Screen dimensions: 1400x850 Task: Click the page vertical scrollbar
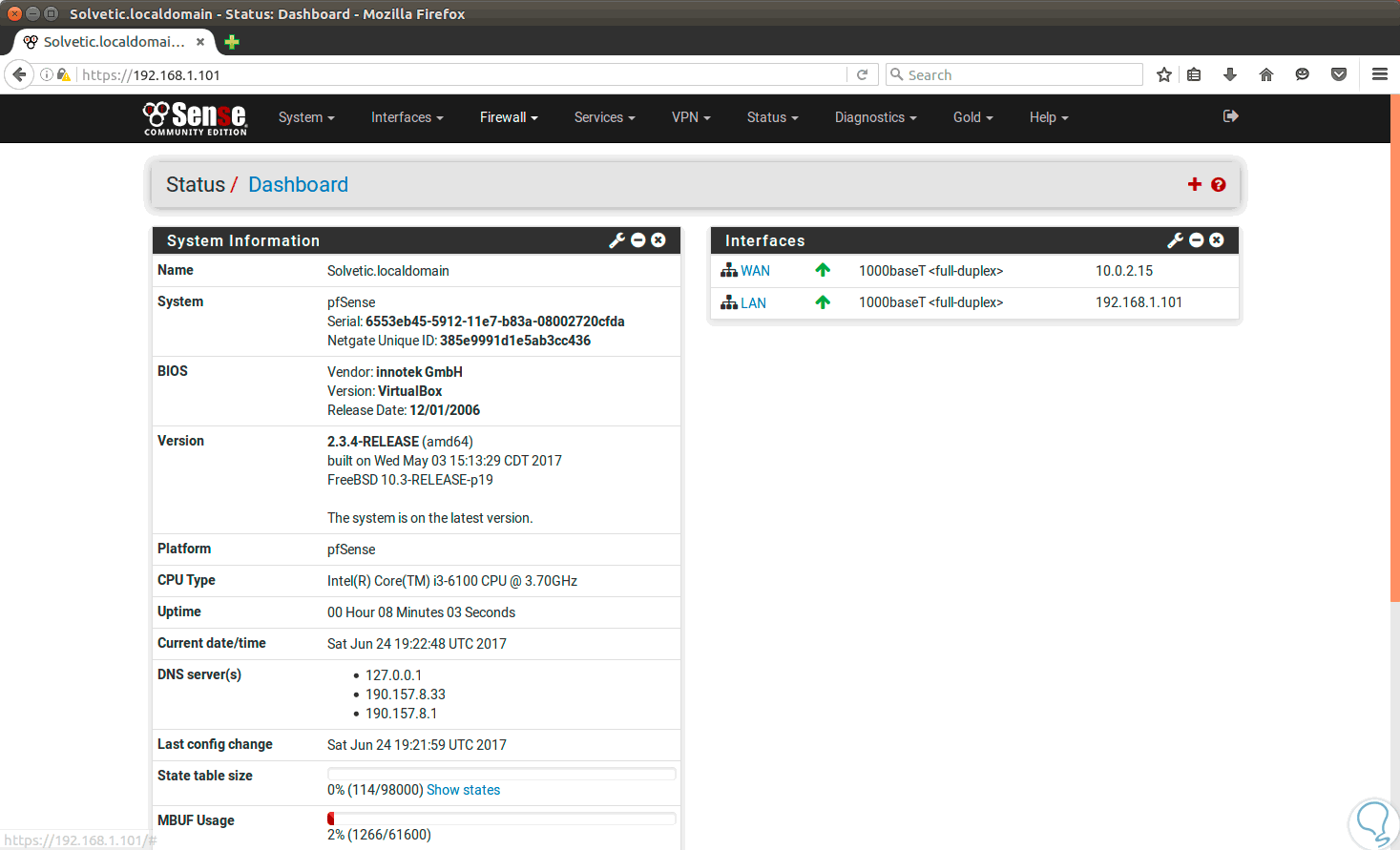point(1394,348)
